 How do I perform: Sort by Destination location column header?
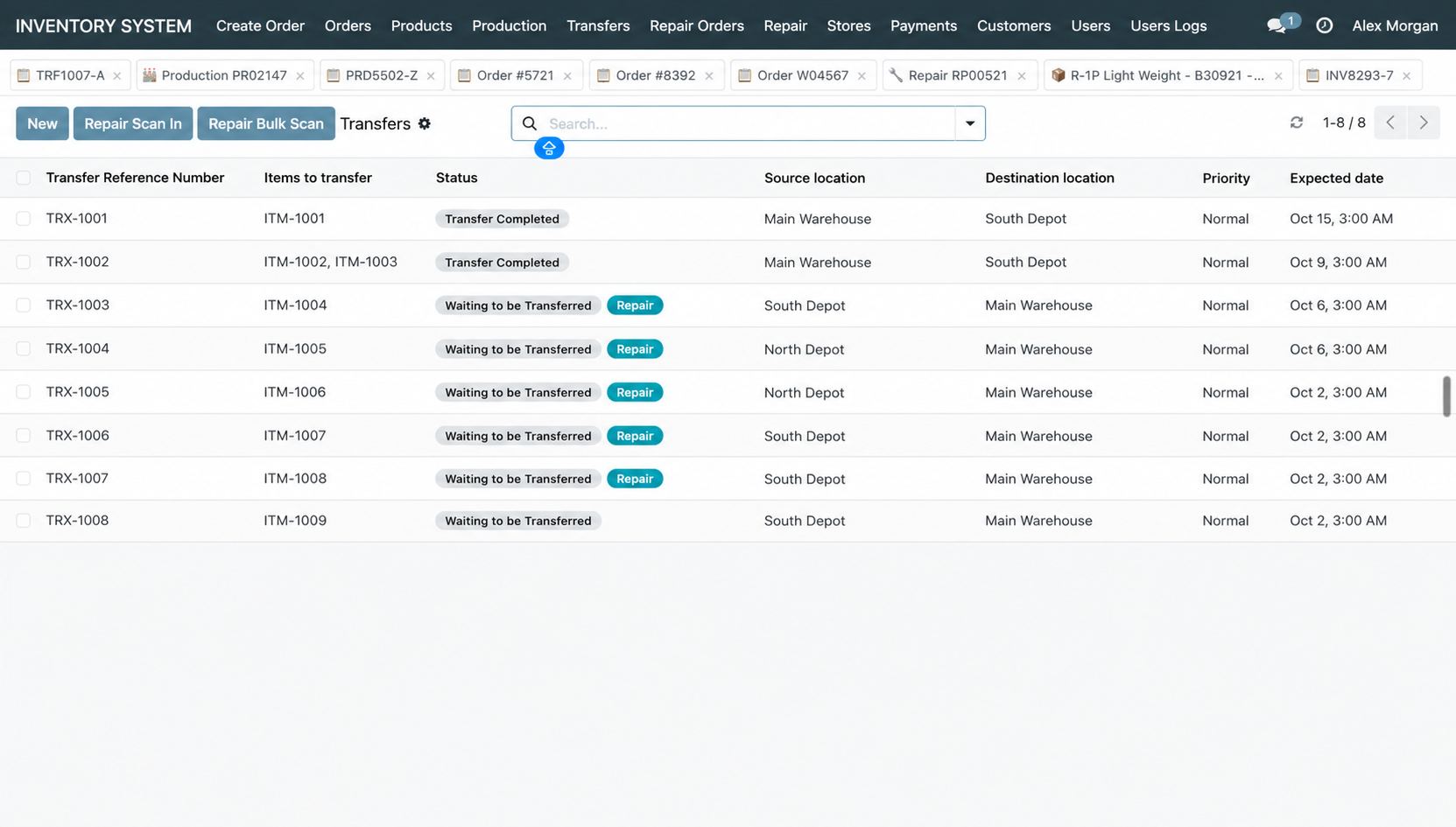(x=1049, y=178)
